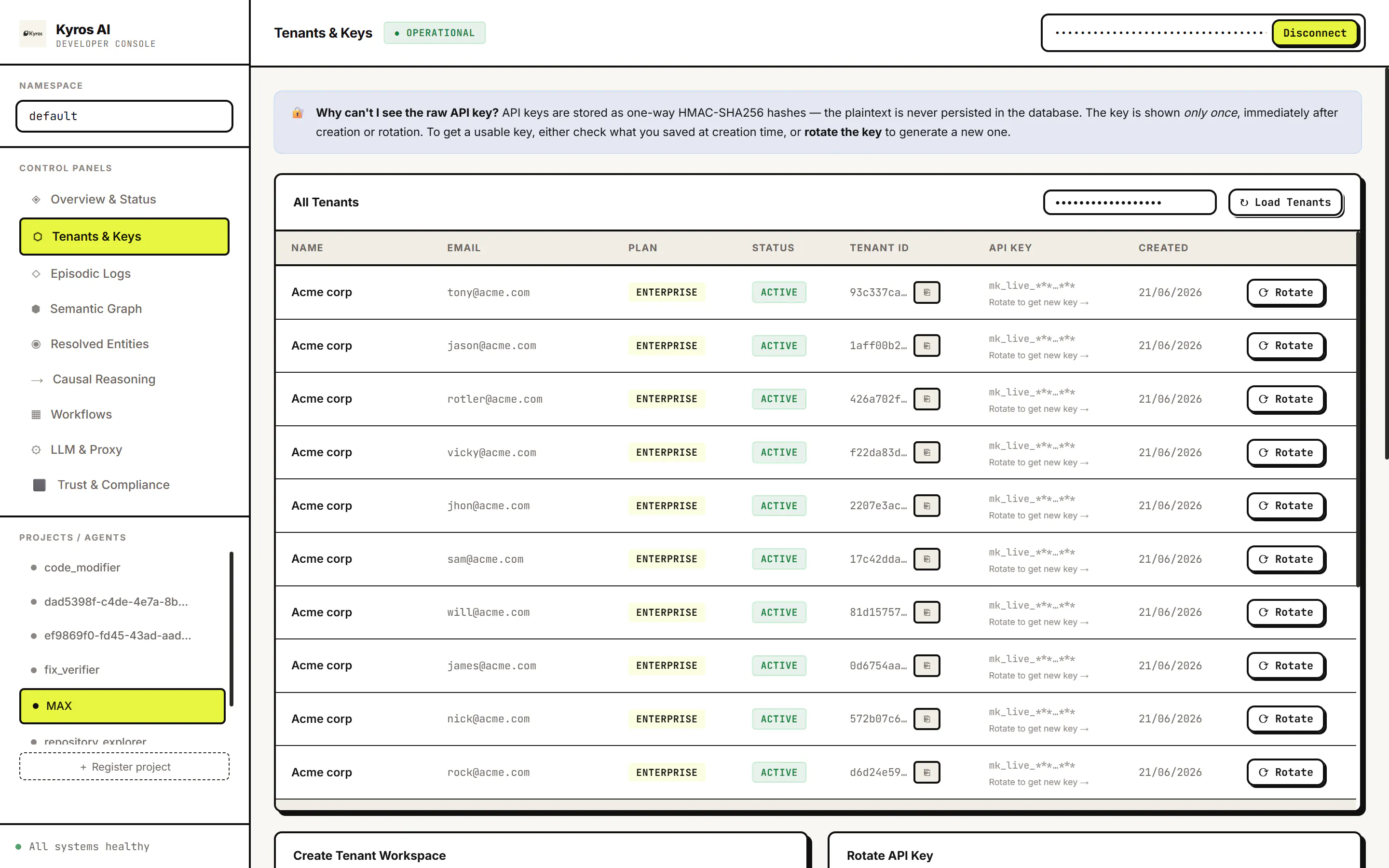The width and height of the screenshot is (1389, 868).
Task: Rotate key for nick@acme.com
Action: (1286, 719)
